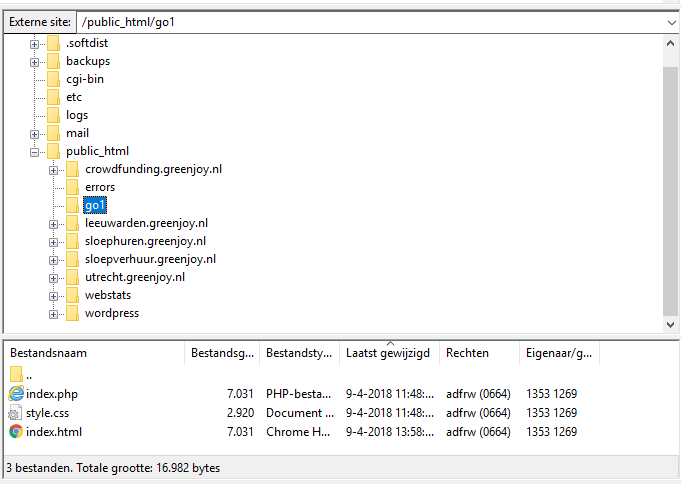Click the sloepverhuur.greenjoy.nl folder icon
This screenshot has width=681, height=484.
[x=73, y=259]
